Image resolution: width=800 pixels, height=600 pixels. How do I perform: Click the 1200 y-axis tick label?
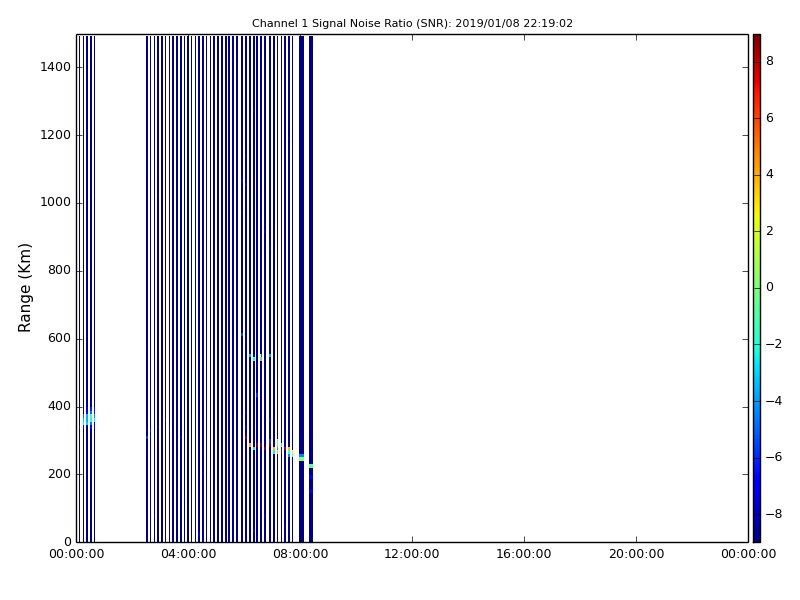(56, 135)
